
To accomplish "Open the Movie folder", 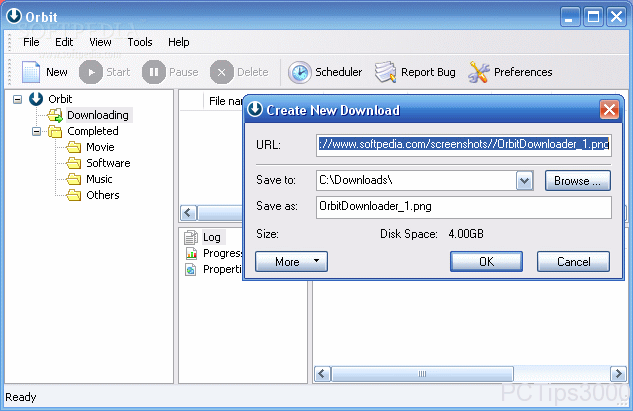I will [74, 147].
